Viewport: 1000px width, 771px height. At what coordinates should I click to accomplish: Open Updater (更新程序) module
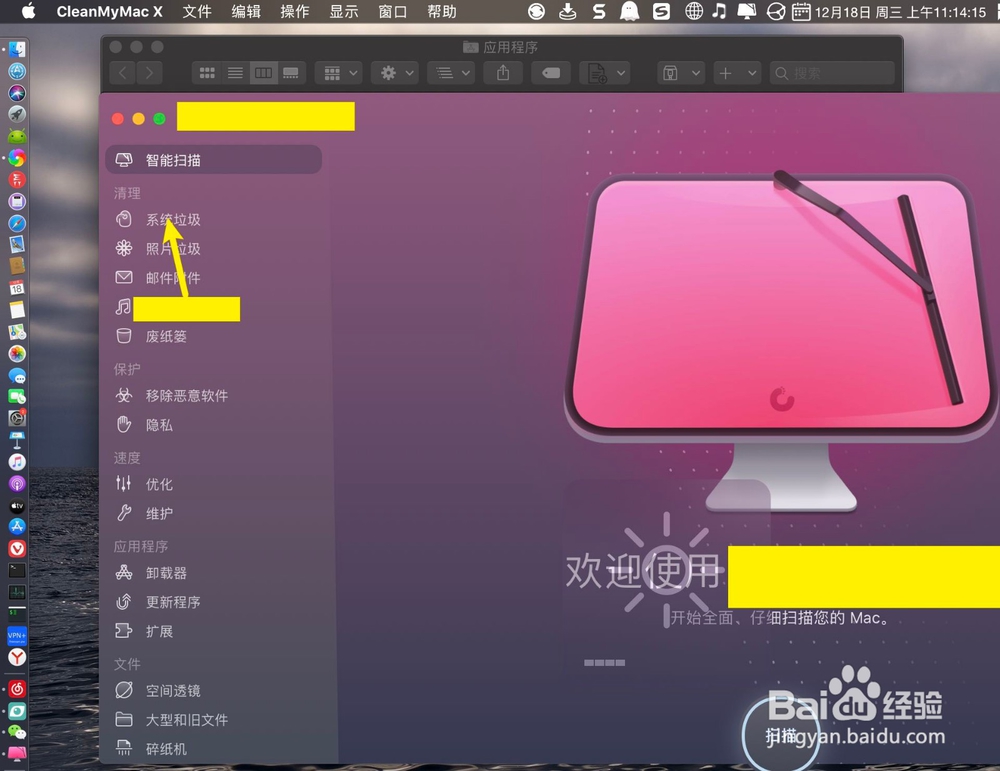173,603
